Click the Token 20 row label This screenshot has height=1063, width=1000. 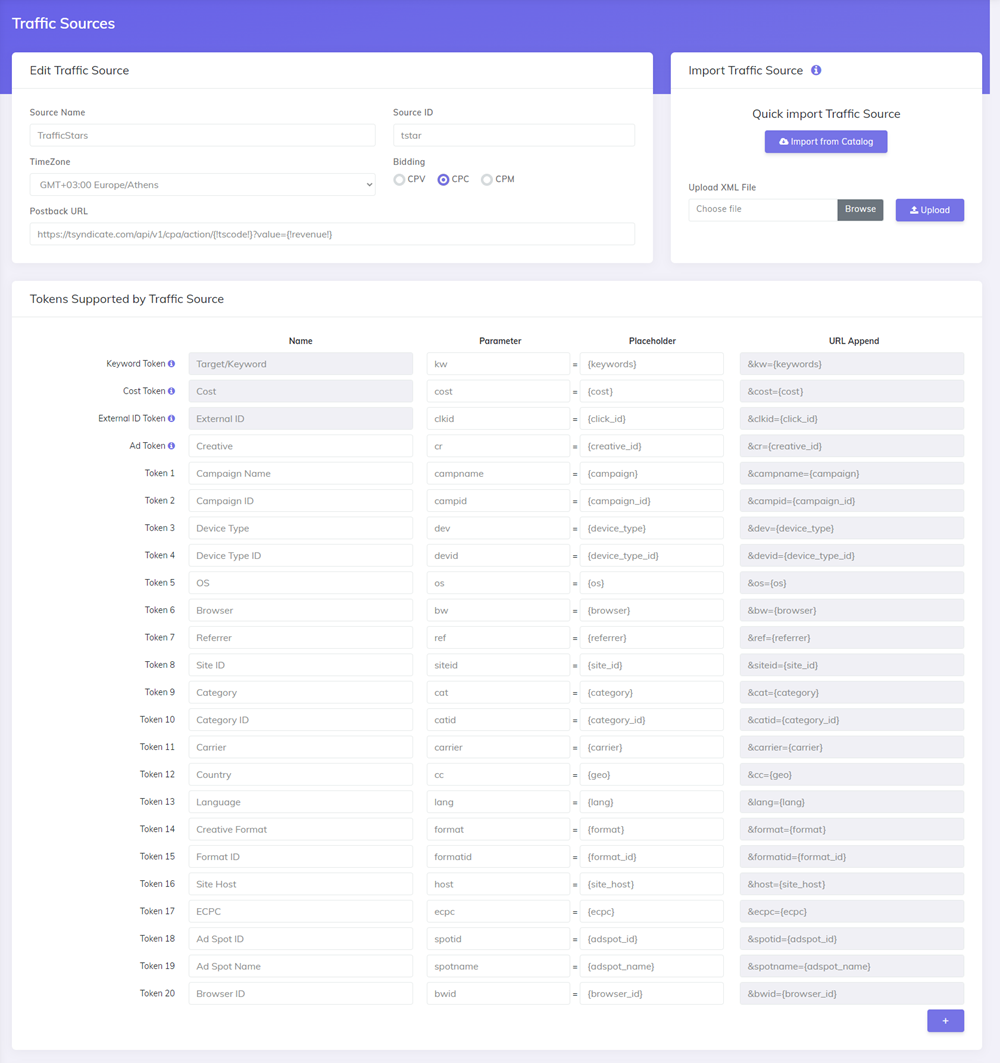(157, 993)
